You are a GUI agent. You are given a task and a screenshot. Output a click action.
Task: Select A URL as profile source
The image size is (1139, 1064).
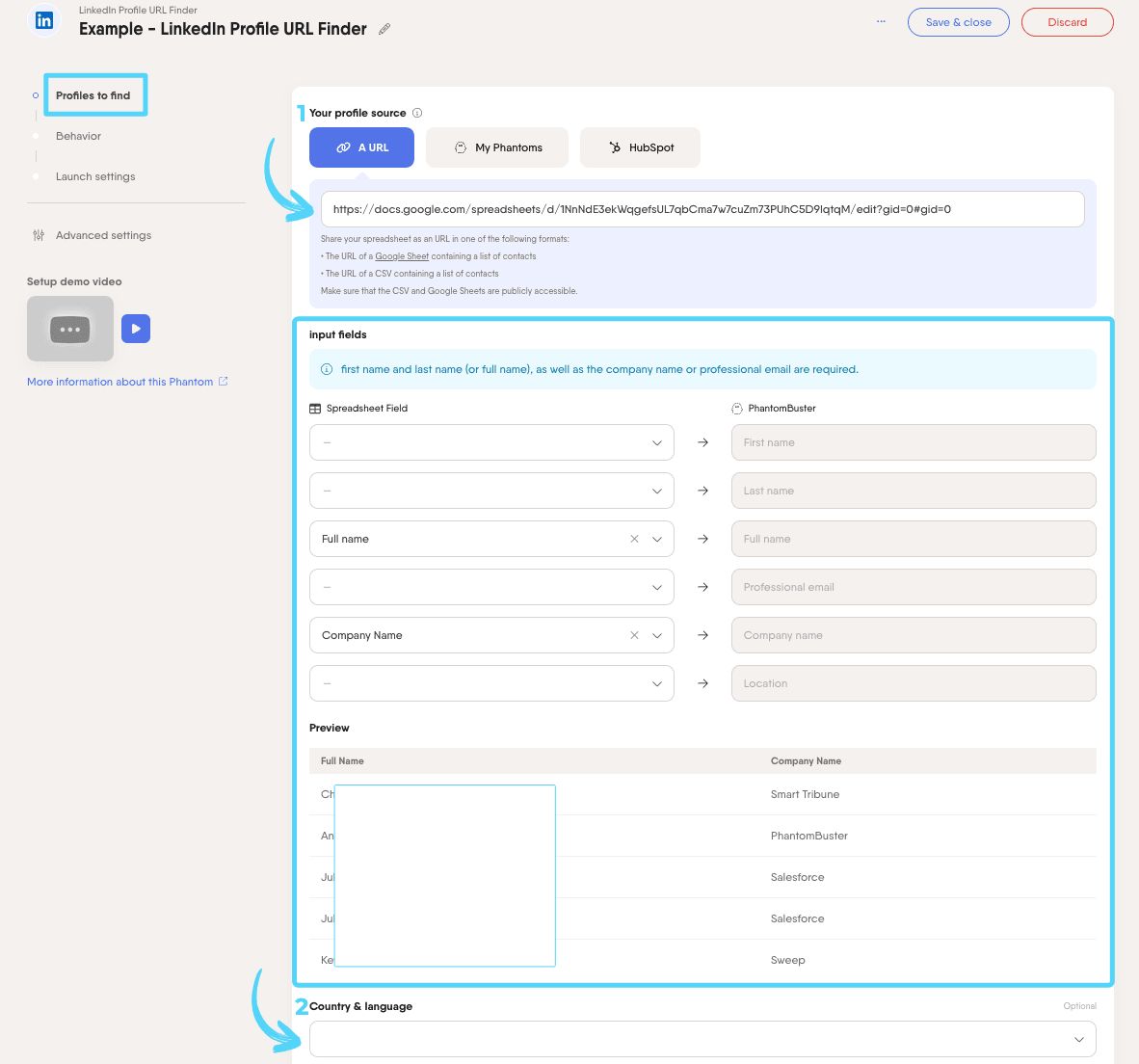361,147
